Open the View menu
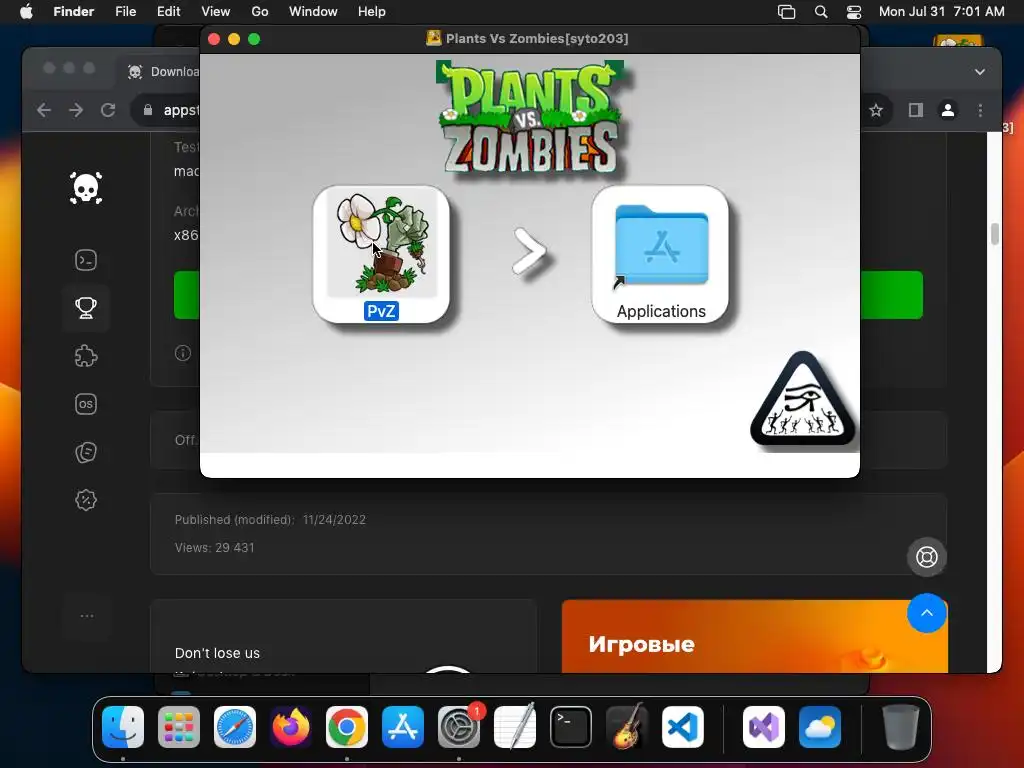 (216, 12)
